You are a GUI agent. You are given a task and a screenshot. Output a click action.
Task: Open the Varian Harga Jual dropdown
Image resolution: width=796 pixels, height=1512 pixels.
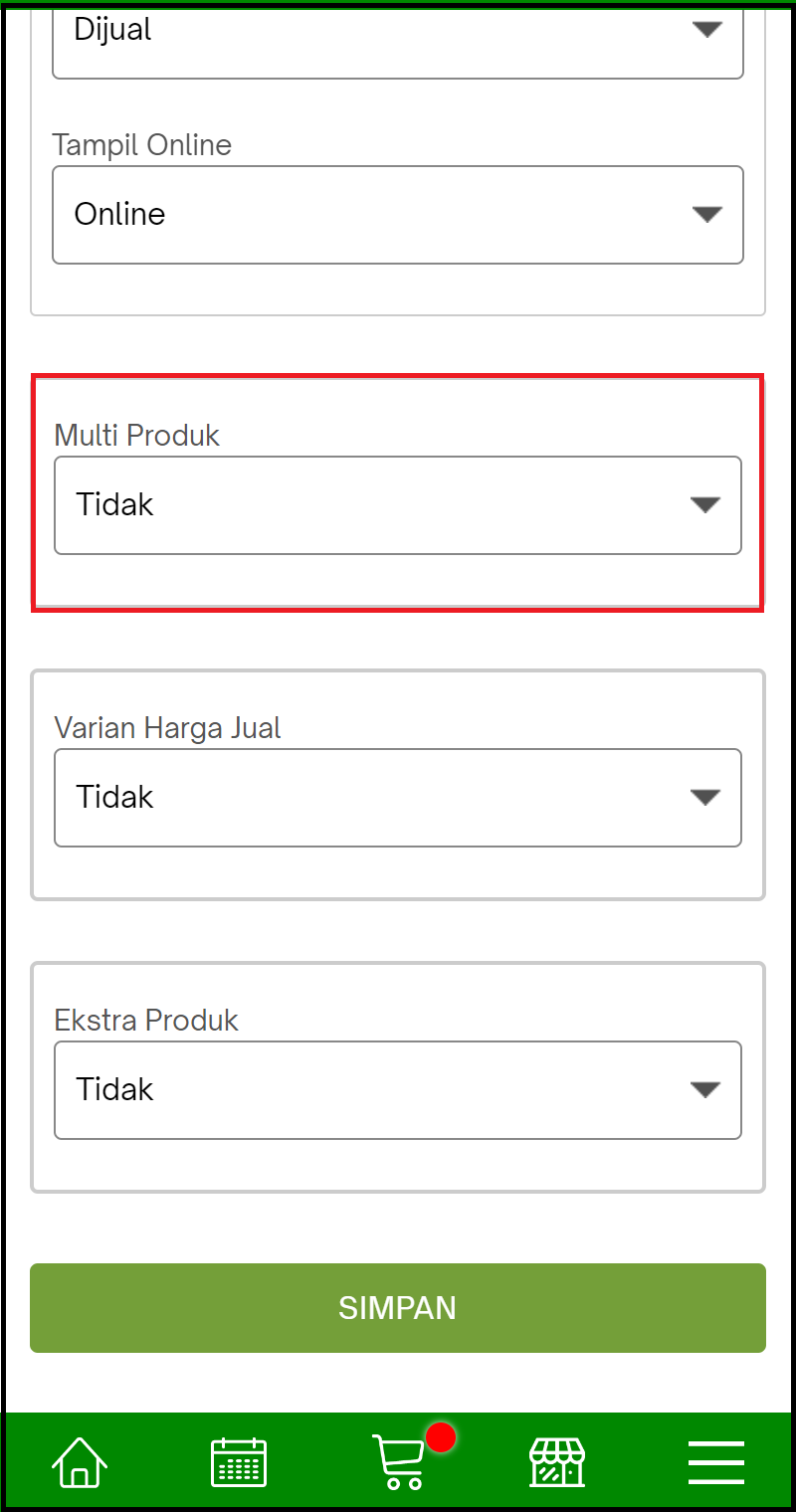[398, 797]
